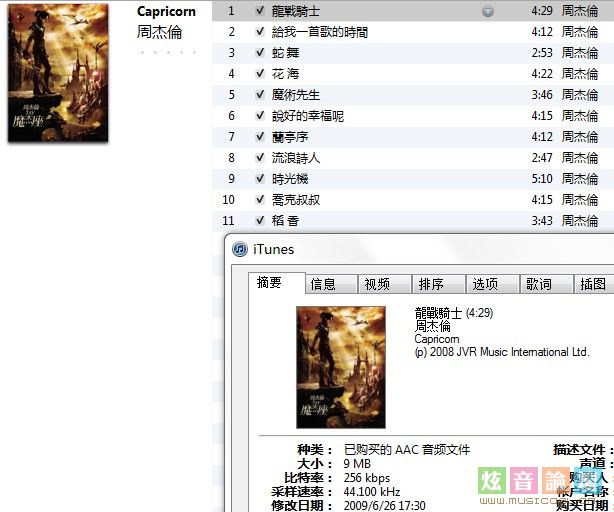The height and width of the screenshot is (512, 614).
Task: Select track 給我一首歌的時間
Action: pyautogui.click(x=413, y=32)
